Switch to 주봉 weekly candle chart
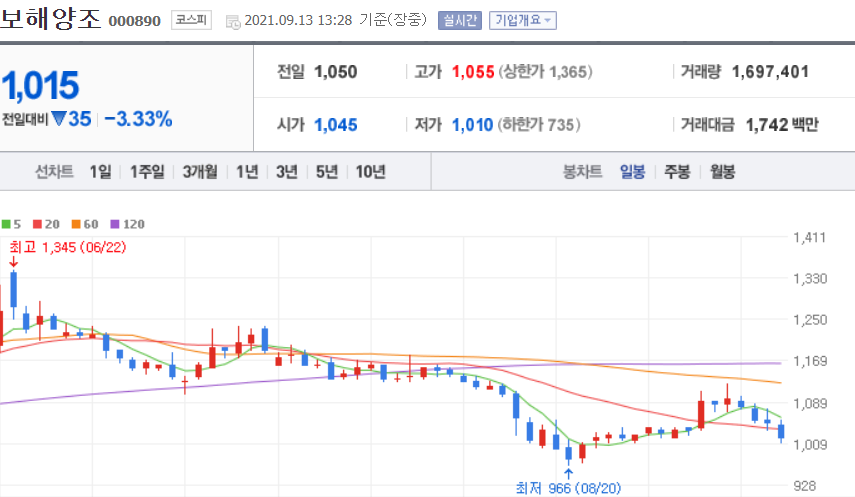855x497 pixels. pyautogui.click(x=677, y=172)
